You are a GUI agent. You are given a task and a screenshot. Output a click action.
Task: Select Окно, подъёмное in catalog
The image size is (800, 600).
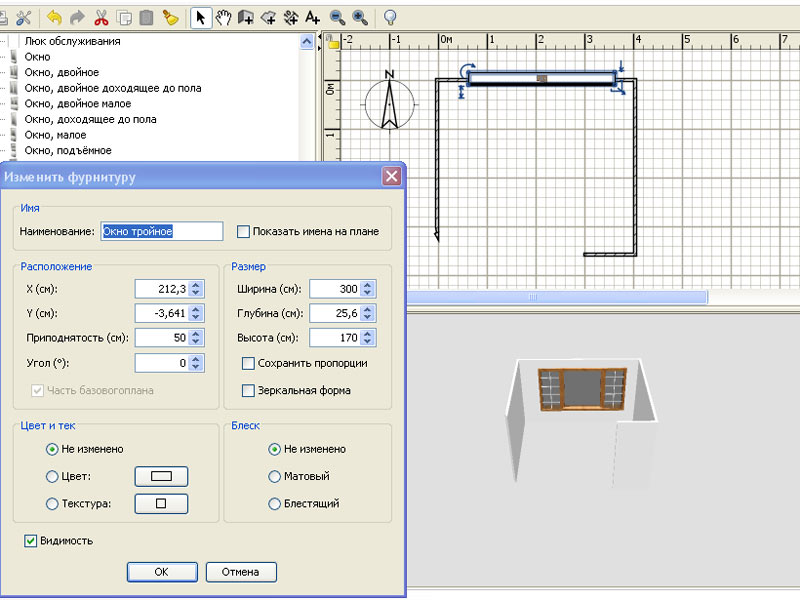[x=68, y=151]
